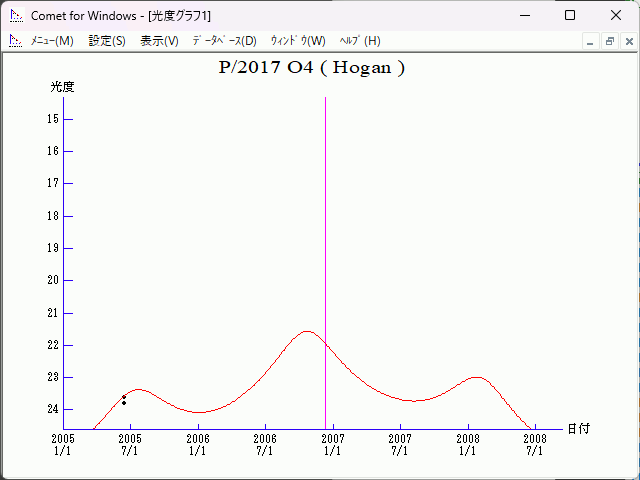This screenshot has width=640, height=480.
Task: Click the P/2017 O4 (Hogan) graph title
Action: coord(311,68)
